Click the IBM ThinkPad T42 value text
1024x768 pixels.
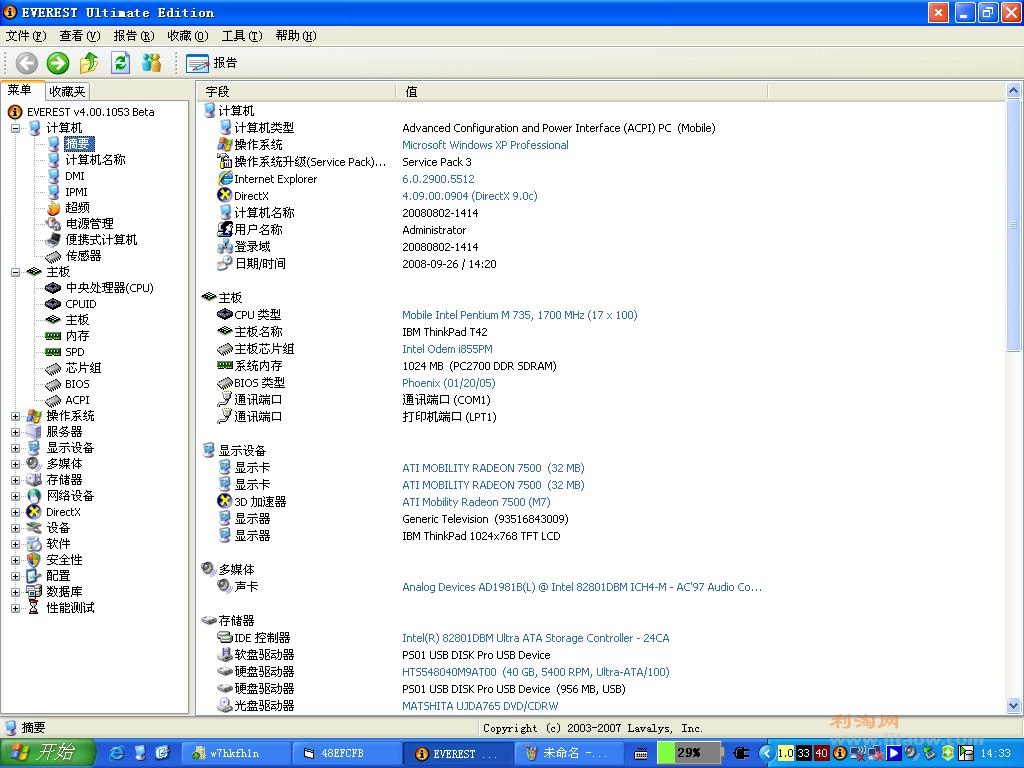pyautogui.click(x=445, y=332)
